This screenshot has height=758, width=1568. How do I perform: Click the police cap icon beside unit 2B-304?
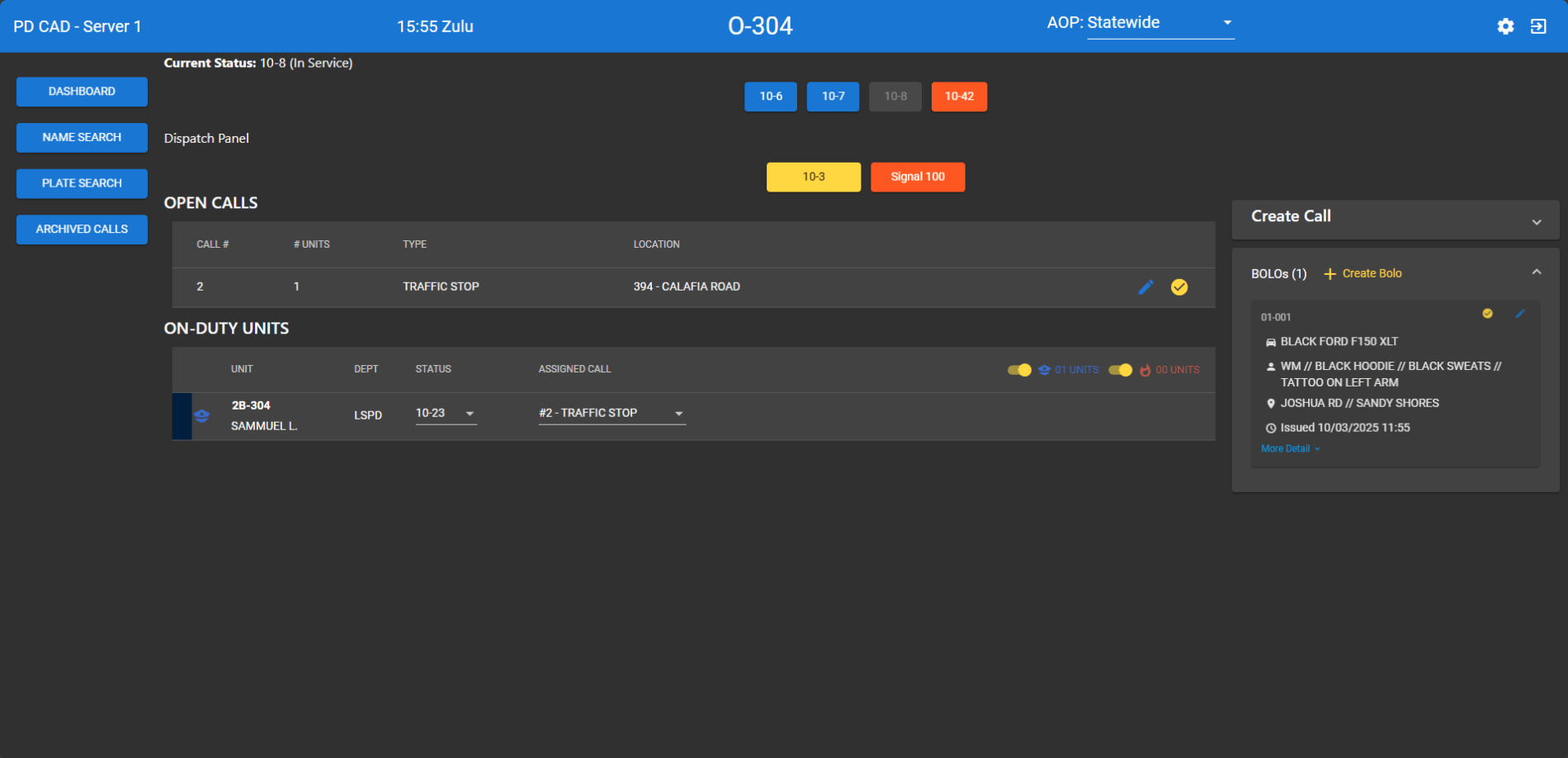tap(201, 416)
